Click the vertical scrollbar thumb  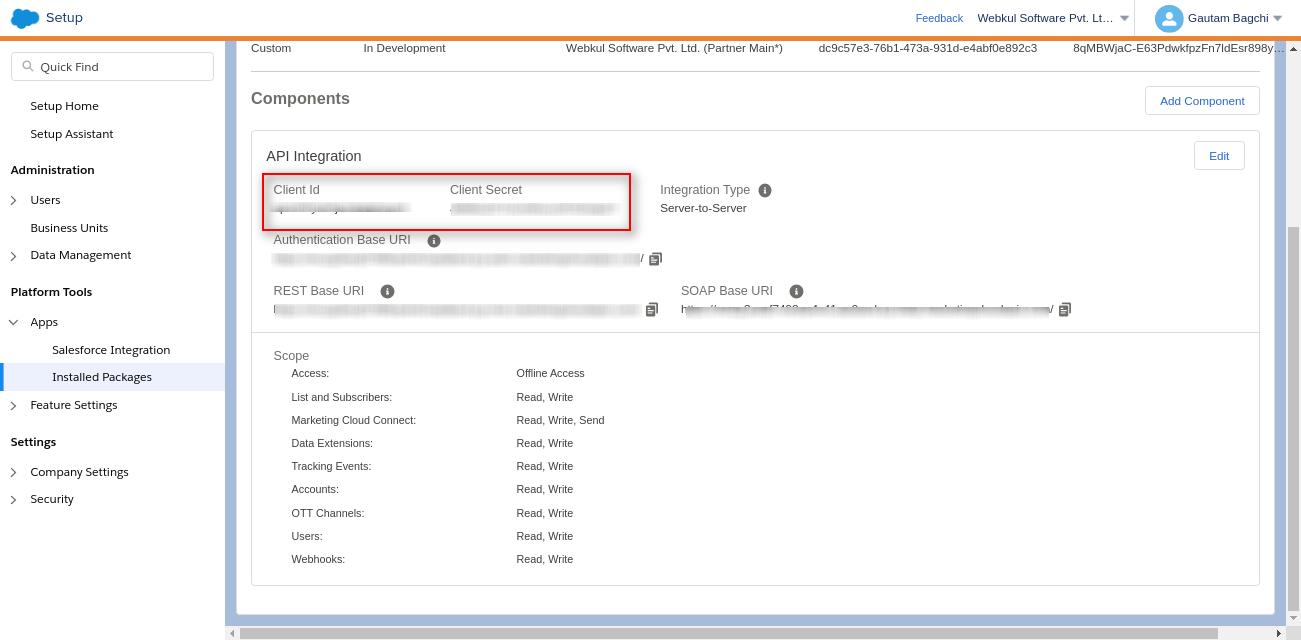click(x=1293, y=417)
